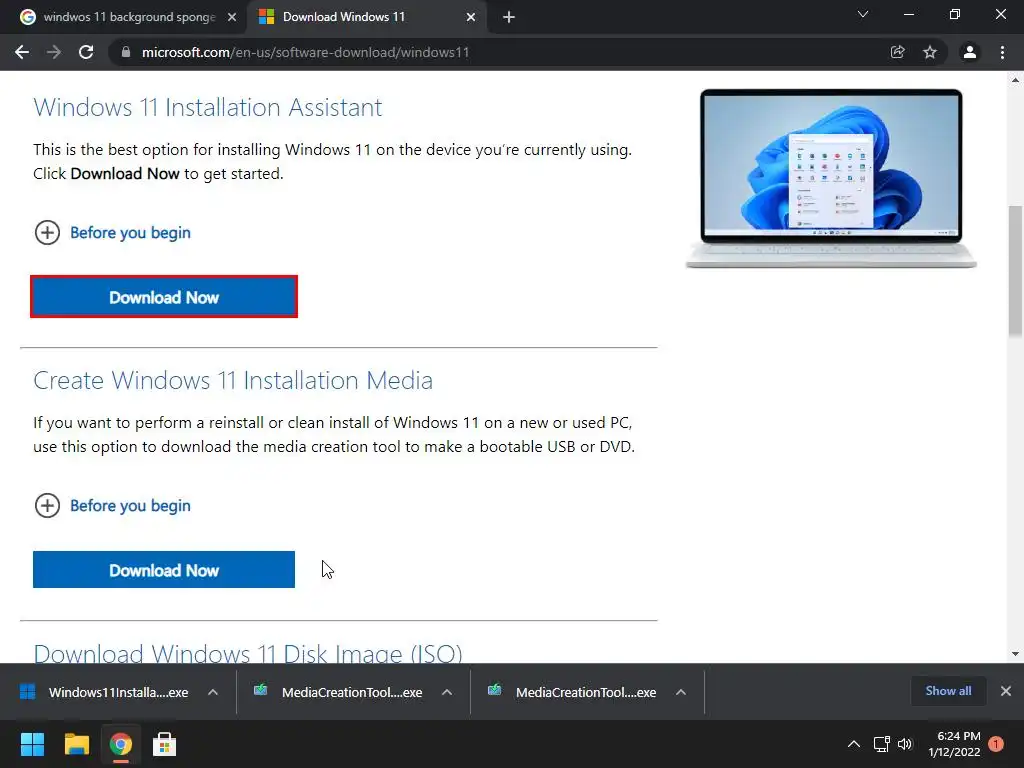Screen dimensions: 1024x768
Task: Share this page via the share icon
Action: tap(897, 52)
